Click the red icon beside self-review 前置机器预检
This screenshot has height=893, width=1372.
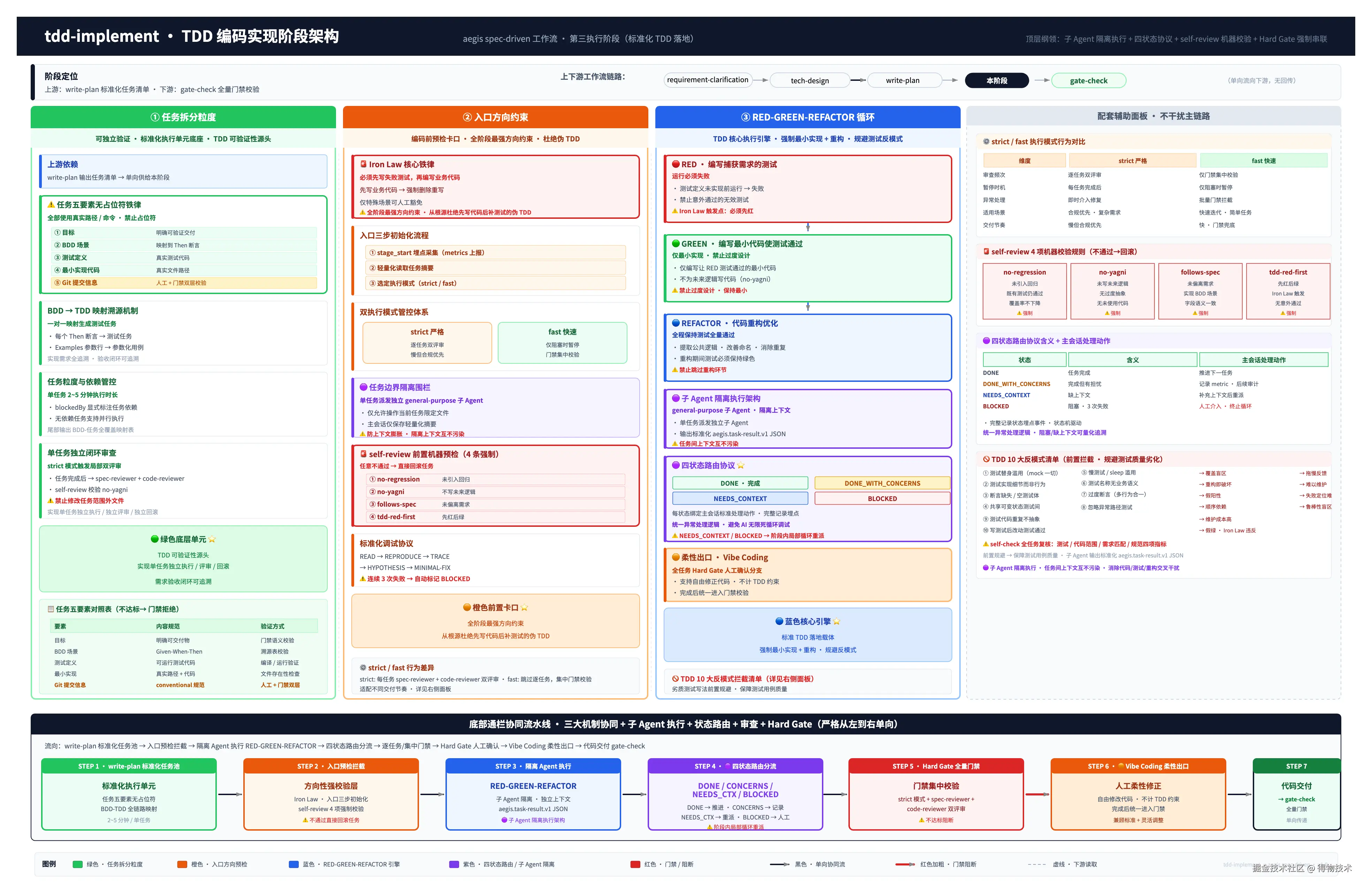point(363,454)
